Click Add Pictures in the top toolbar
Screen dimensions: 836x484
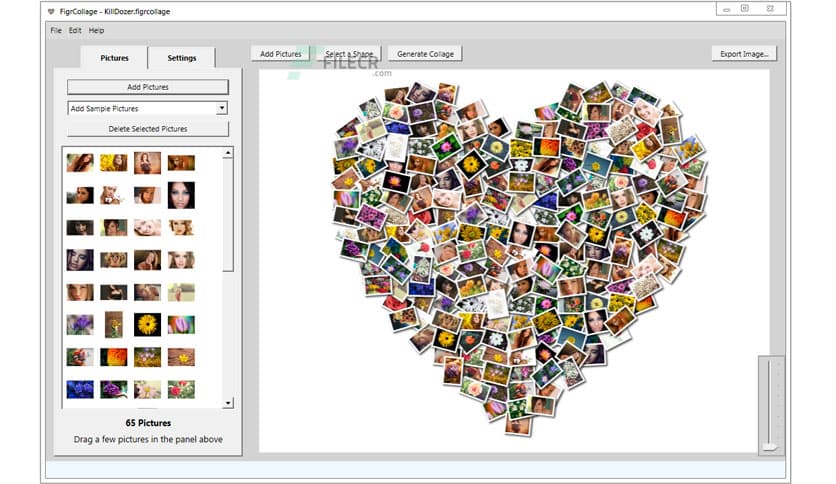click(x=280, y=54)
